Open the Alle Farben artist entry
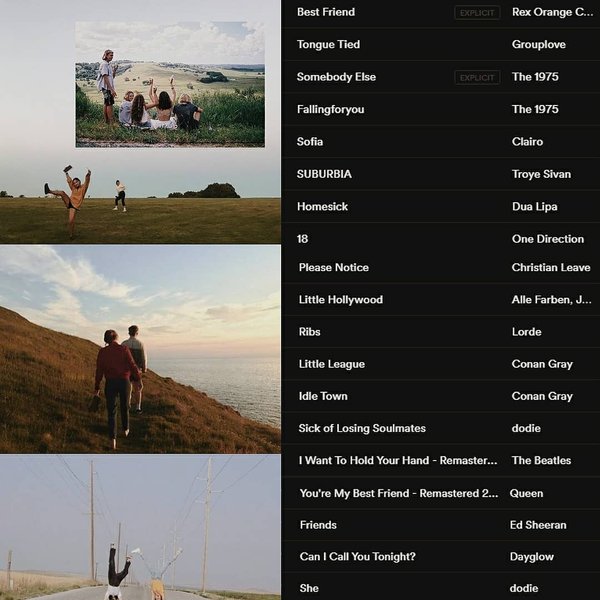600x600 pixels. pyautogui.click(x=551, y=300)
